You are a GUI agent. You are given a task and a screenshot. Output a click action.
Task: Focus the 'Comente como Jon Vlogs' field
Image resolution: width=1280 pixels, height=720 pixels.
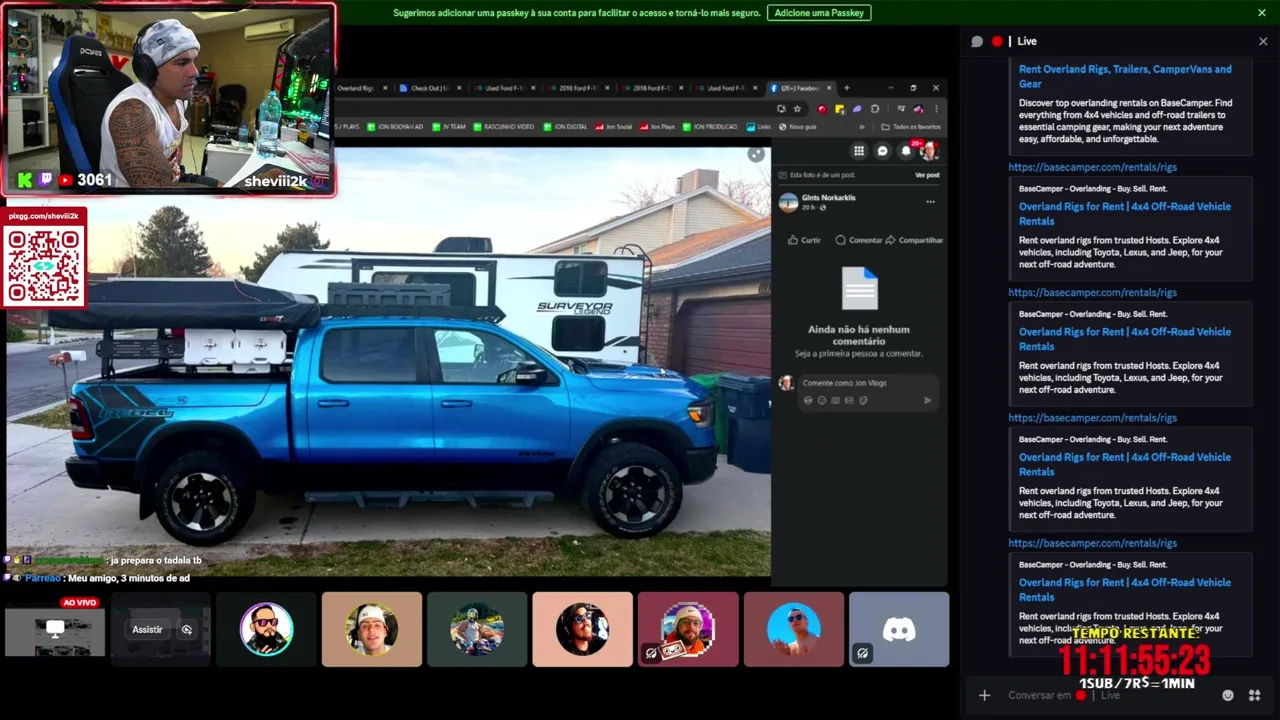click(x=868, y=383)
